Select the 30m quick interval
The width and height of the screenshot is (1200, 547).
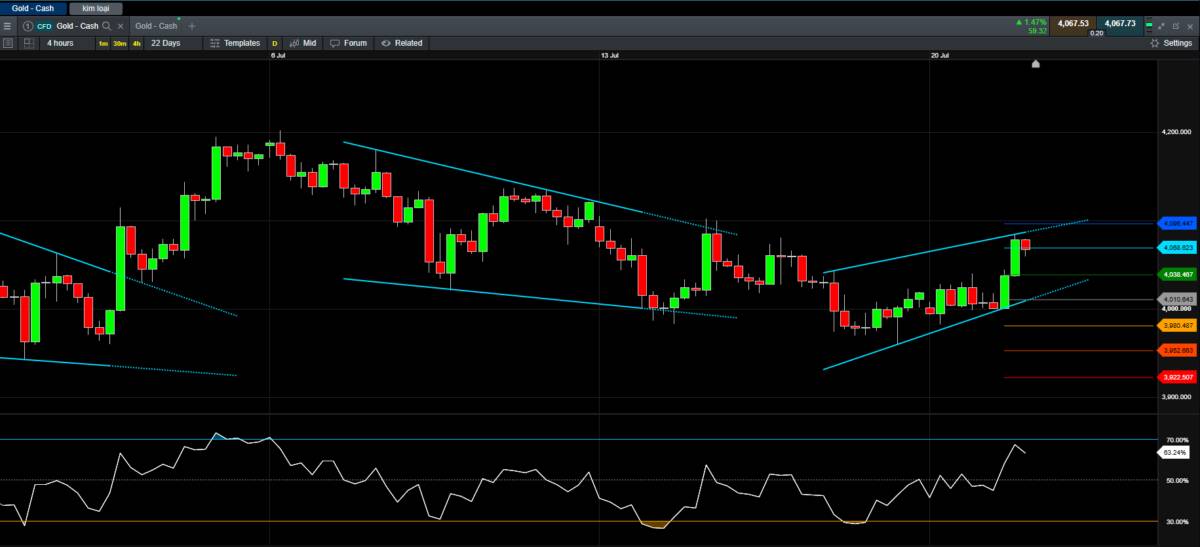120,43
